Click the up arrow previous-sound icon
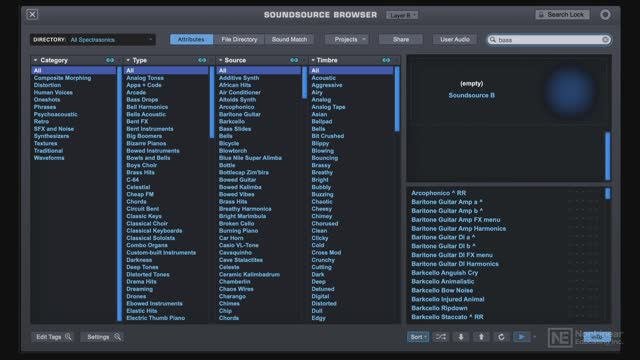The height and width of the screenshot is (360, 640). point(481,337)
